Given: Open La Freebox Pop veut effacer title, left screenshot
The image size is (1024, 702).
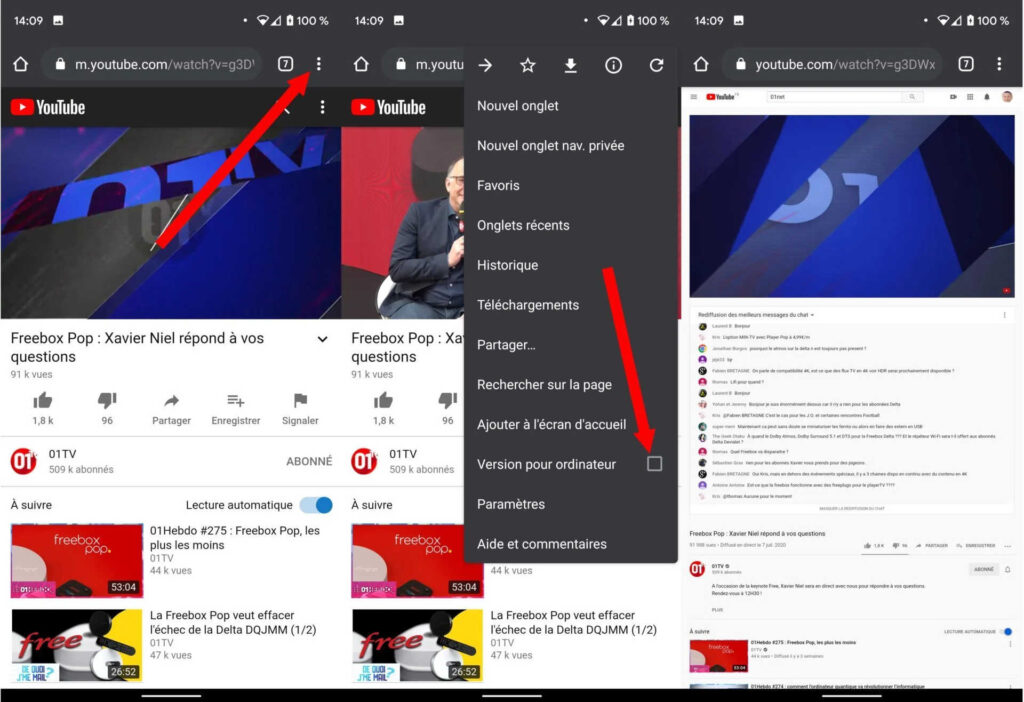Looking at the screenshot, I should [x=232, y=622].
